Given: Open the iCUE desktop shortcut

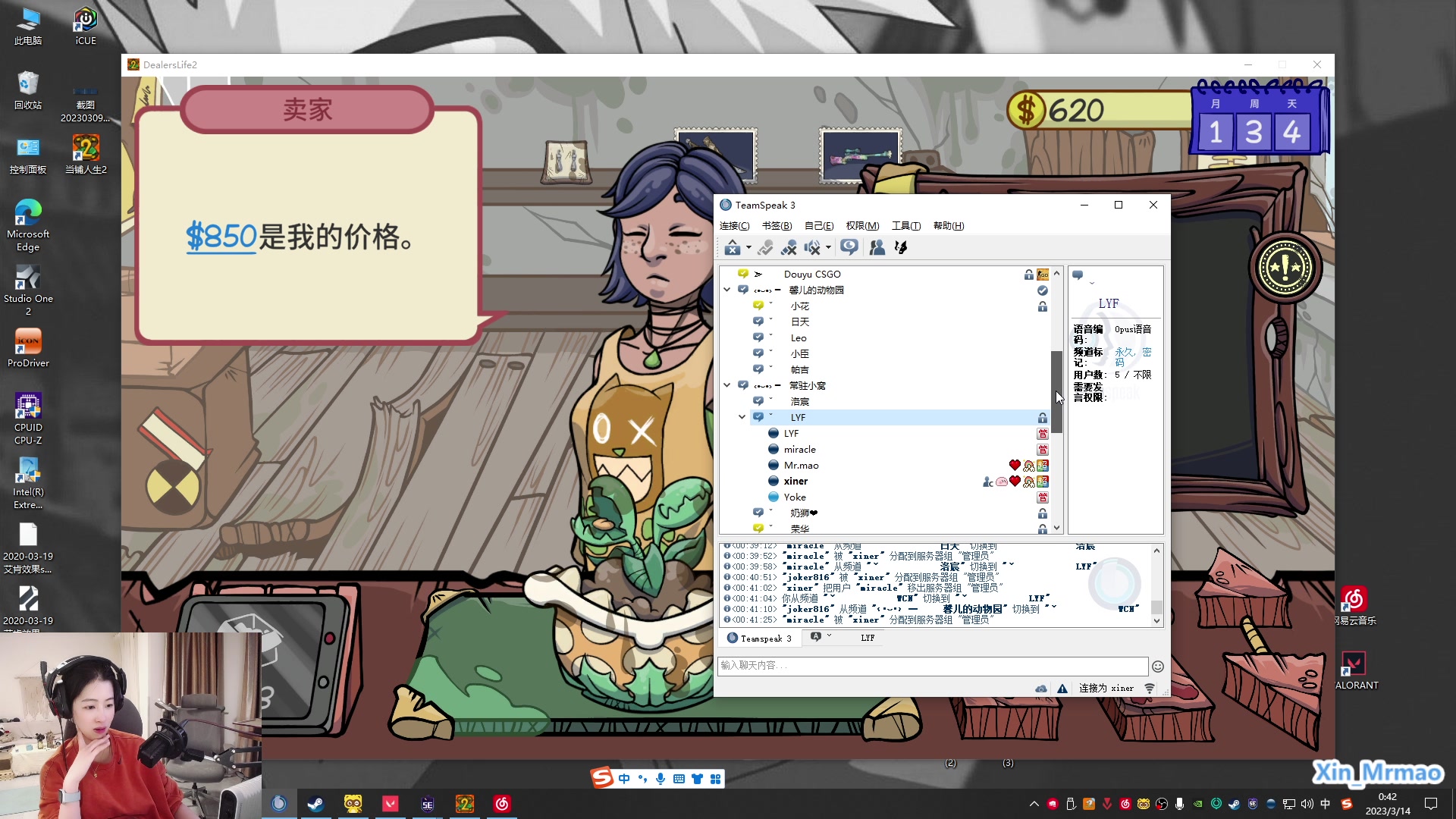Looking at the screenshot, I should (x=86, y=27).
